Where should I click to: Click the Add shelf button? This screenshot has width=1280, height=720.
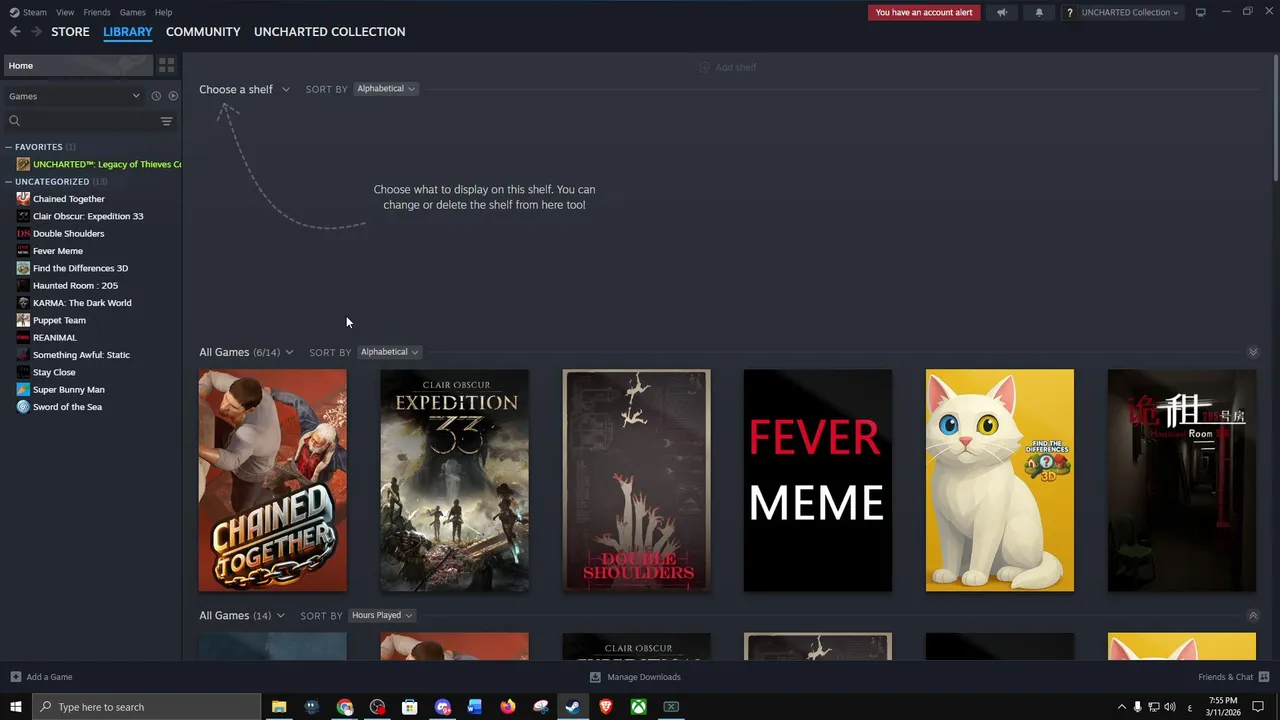click(x=727, y=67)
